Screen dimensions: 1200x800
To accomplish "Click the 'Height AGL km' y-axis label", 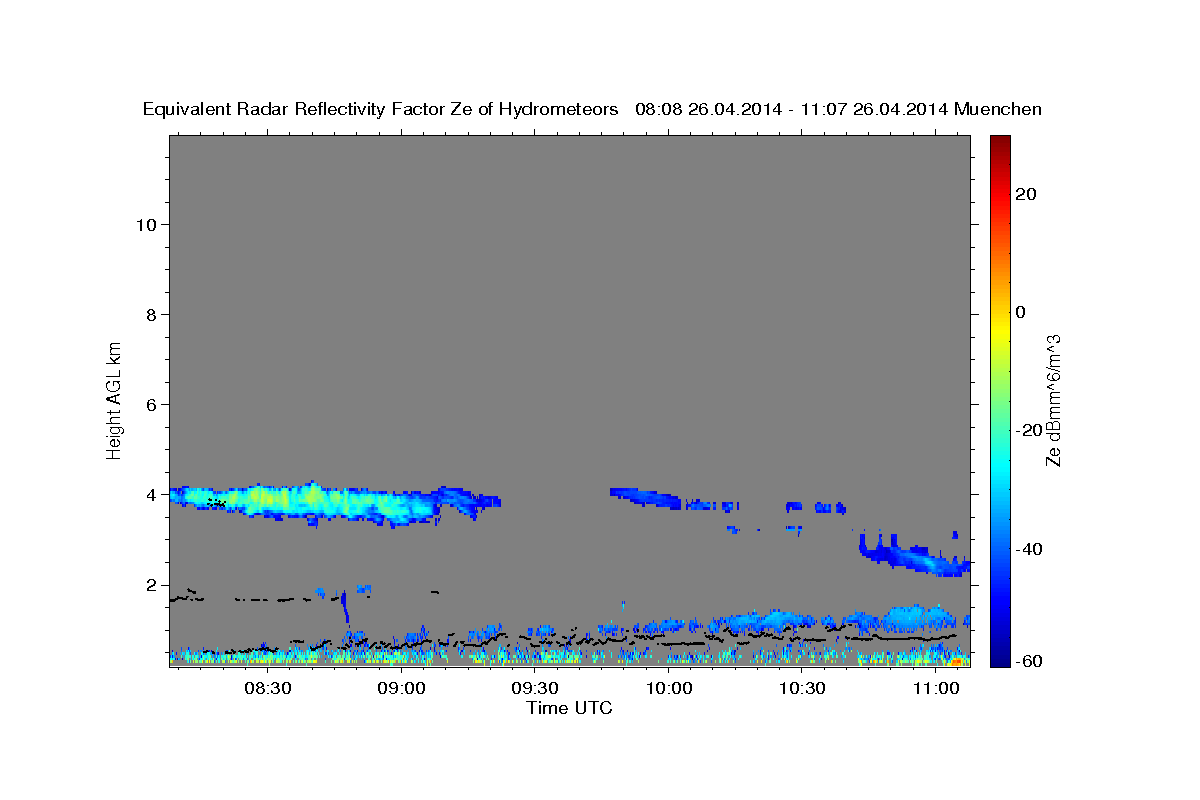I will [114, 399].
